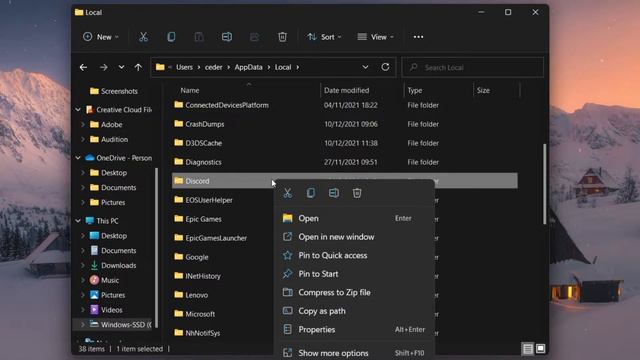Image resolution: width=640 pixels, height=360 pixels.
Task: Click the CrashDumps folder icon
Action: pos(178,124)
